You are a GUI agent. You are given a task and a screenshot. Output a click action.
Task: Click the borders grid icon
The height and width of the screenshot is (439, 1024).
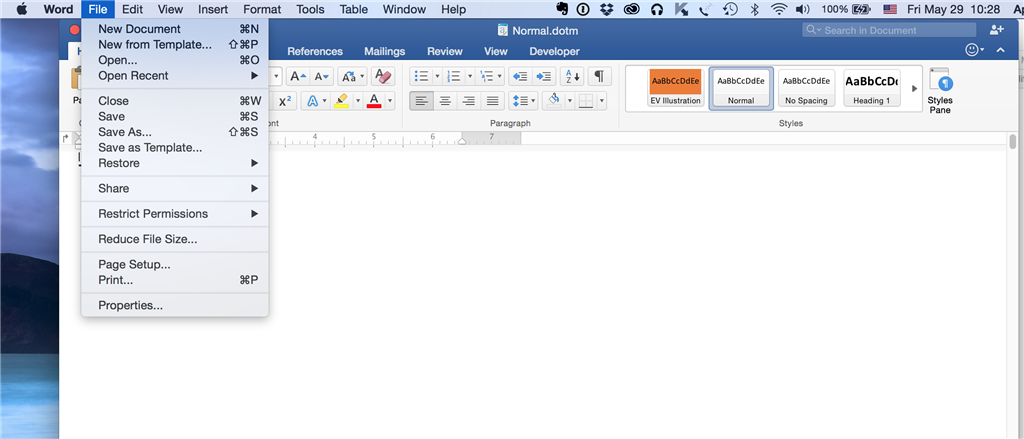coord(586,101)
